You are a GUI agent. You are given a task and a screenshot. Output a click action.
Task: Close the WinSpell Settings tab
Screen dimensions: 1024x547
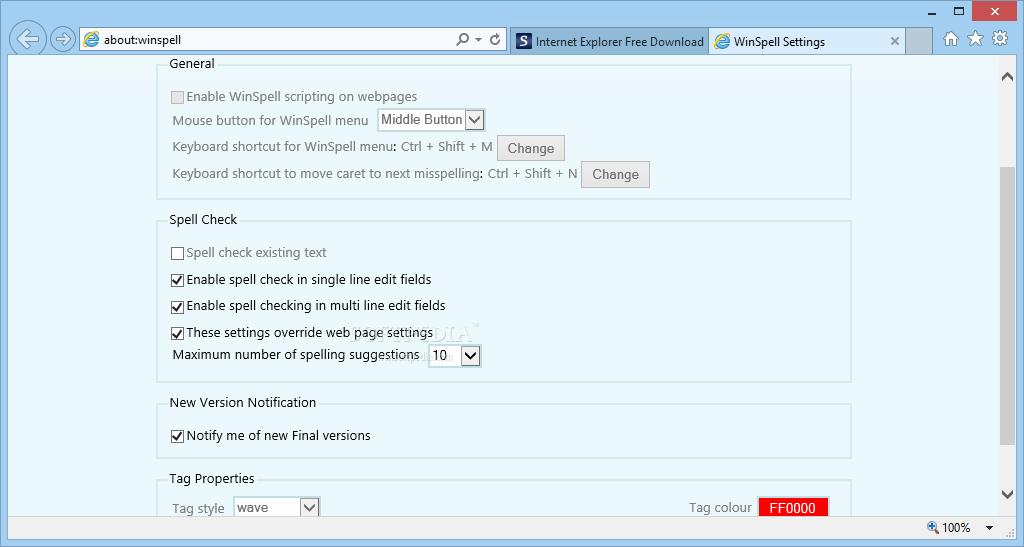pos(895,42)
